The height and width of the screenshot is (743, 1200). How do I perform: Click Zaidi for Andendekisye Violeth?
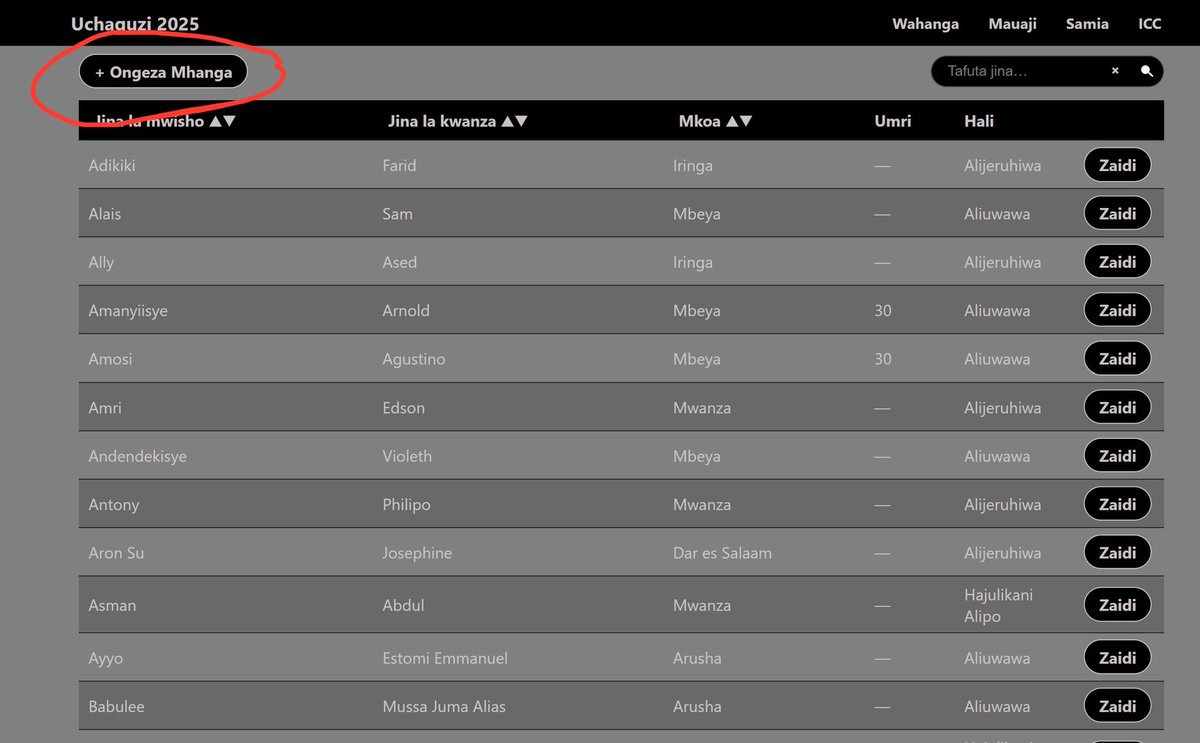coord(1117,455)
